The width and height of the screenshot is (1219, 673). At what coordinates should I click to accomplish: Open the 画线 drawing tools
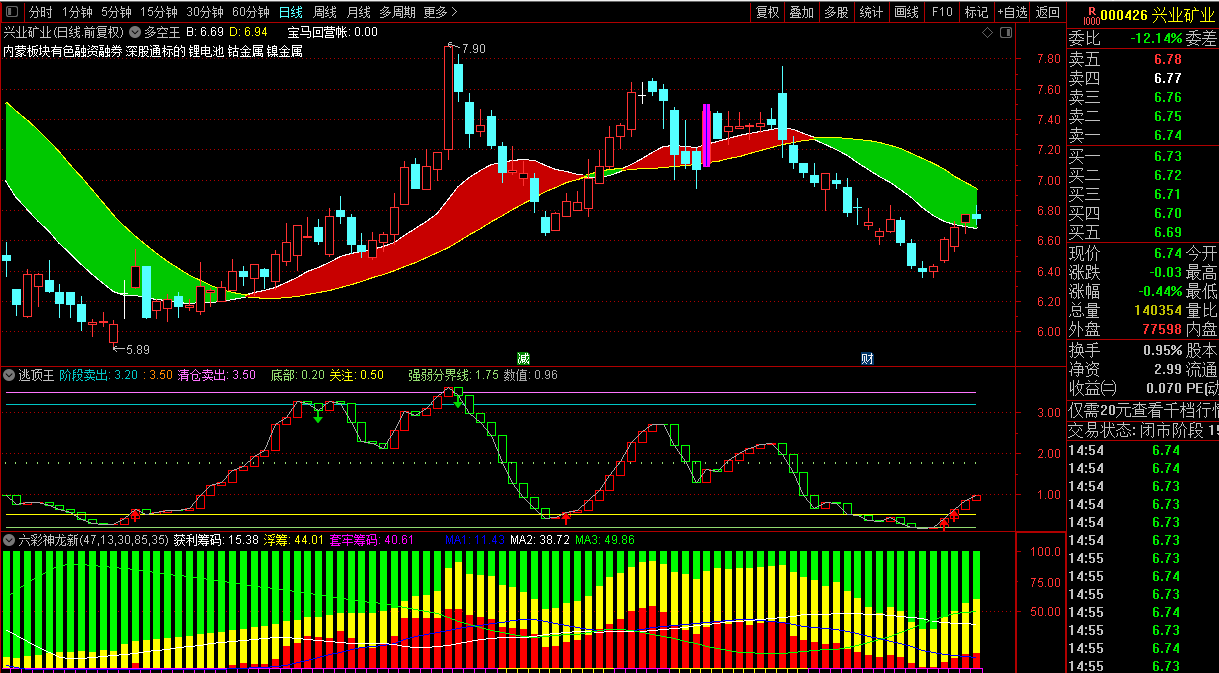point(906,13)
